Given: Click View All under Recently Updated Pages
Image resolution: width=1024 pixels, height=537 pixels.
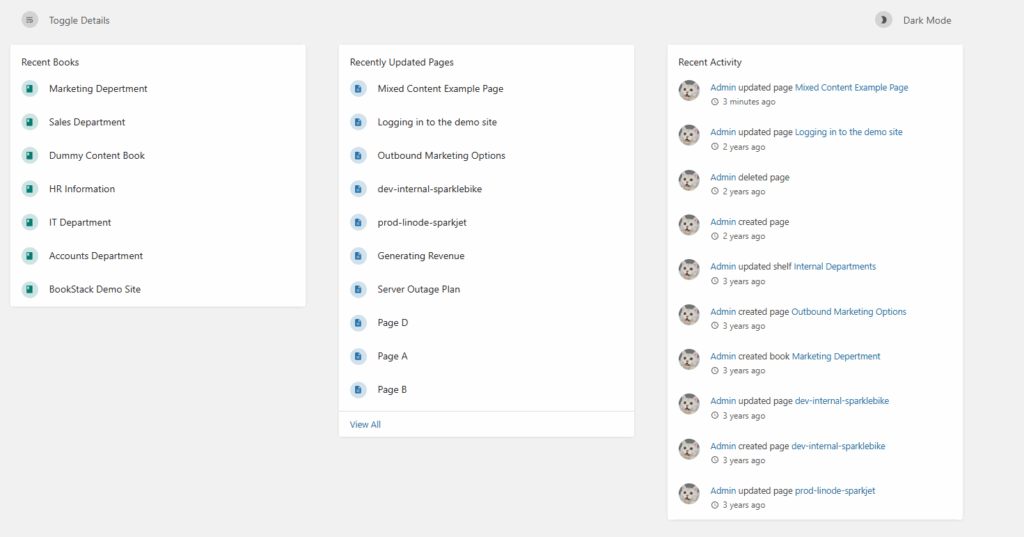Looking at the screenshot, I should tap(365, 425).
